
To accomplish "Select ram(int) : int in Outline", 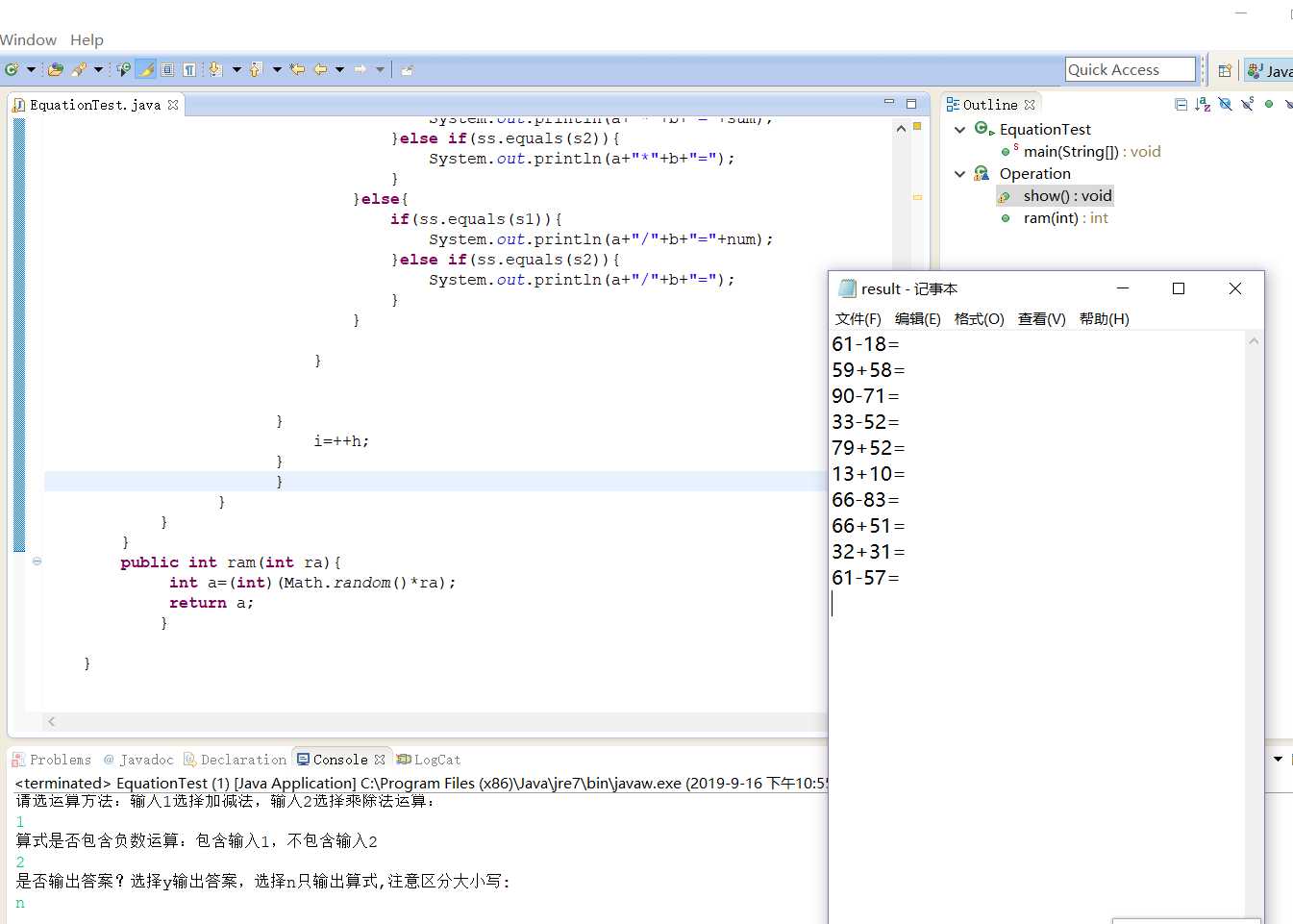I will point(1055,218).
